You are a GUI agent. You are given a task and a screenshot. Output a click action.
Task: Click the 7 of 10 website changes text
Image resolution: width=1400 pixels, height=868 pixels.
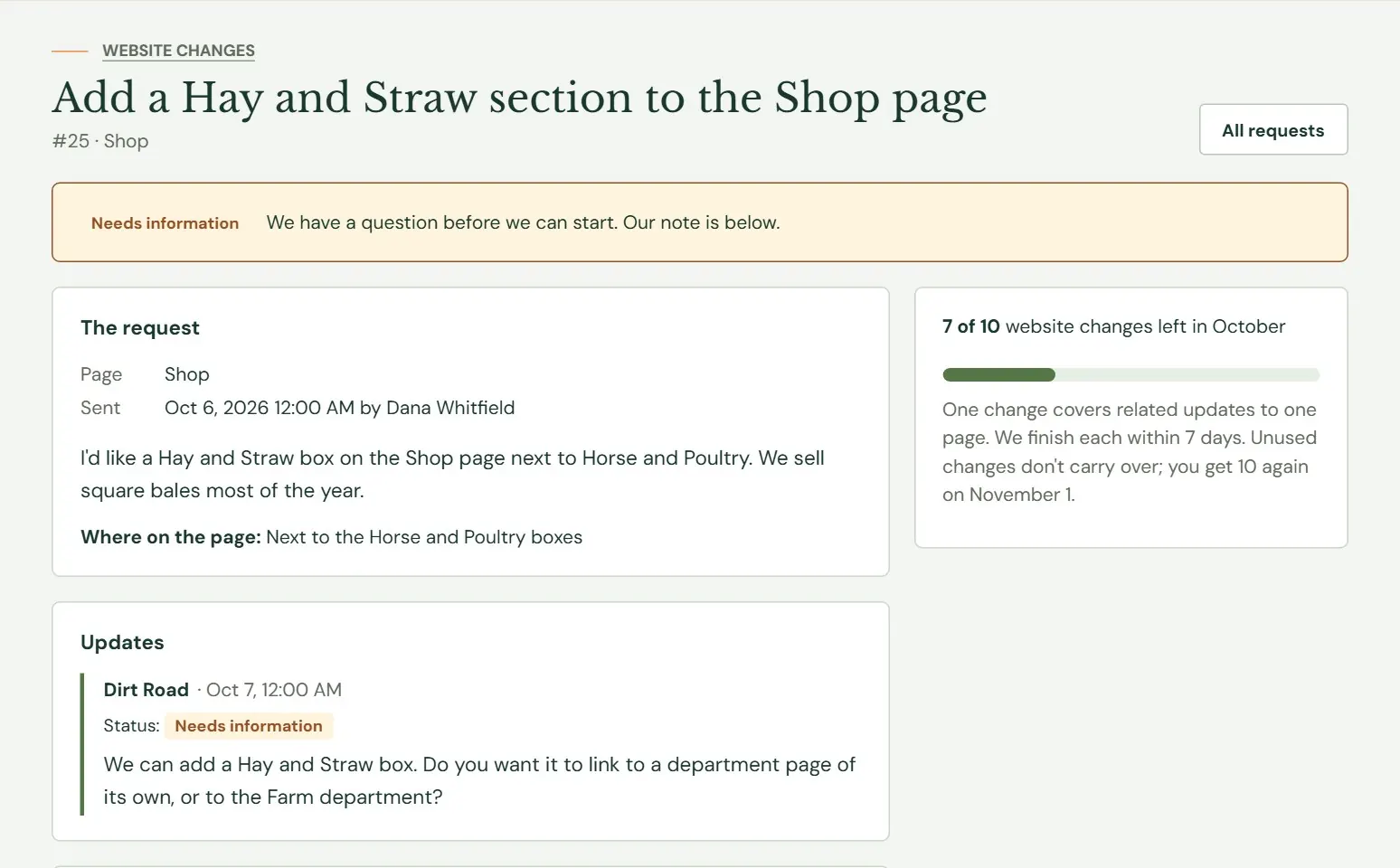pos(1113,326)
